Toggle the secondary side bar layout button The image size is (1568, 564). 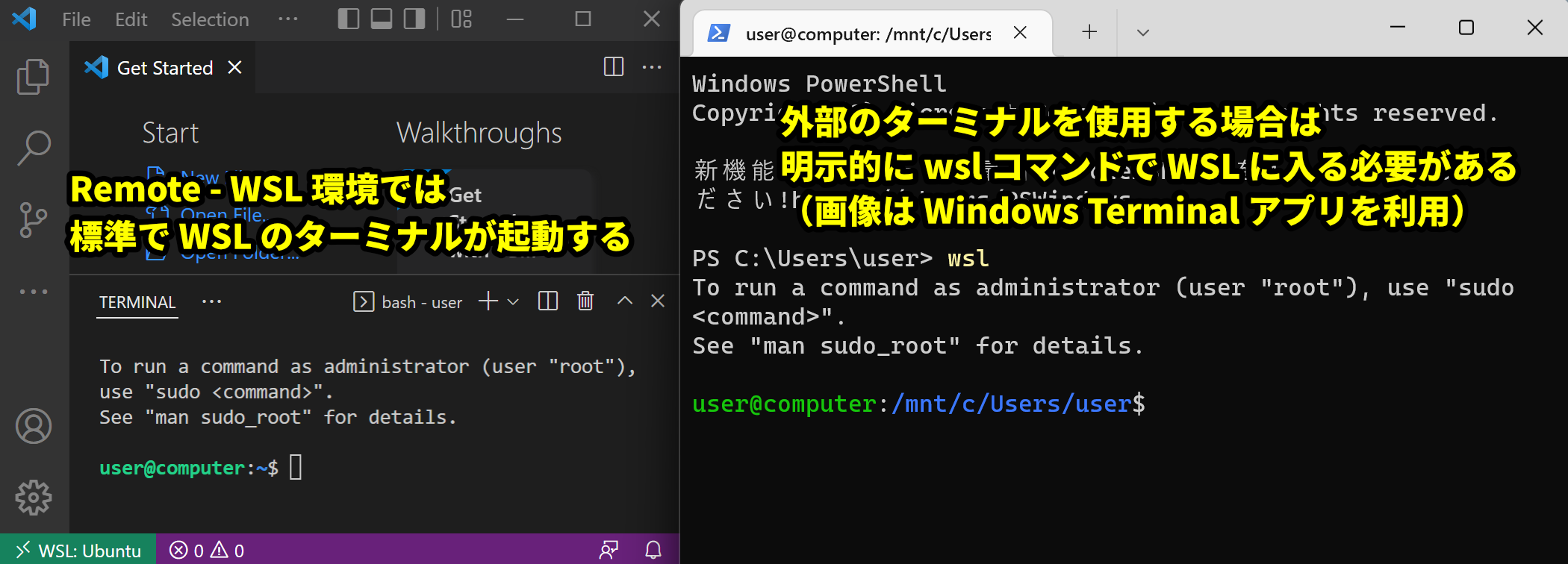(x=414, y=19)
